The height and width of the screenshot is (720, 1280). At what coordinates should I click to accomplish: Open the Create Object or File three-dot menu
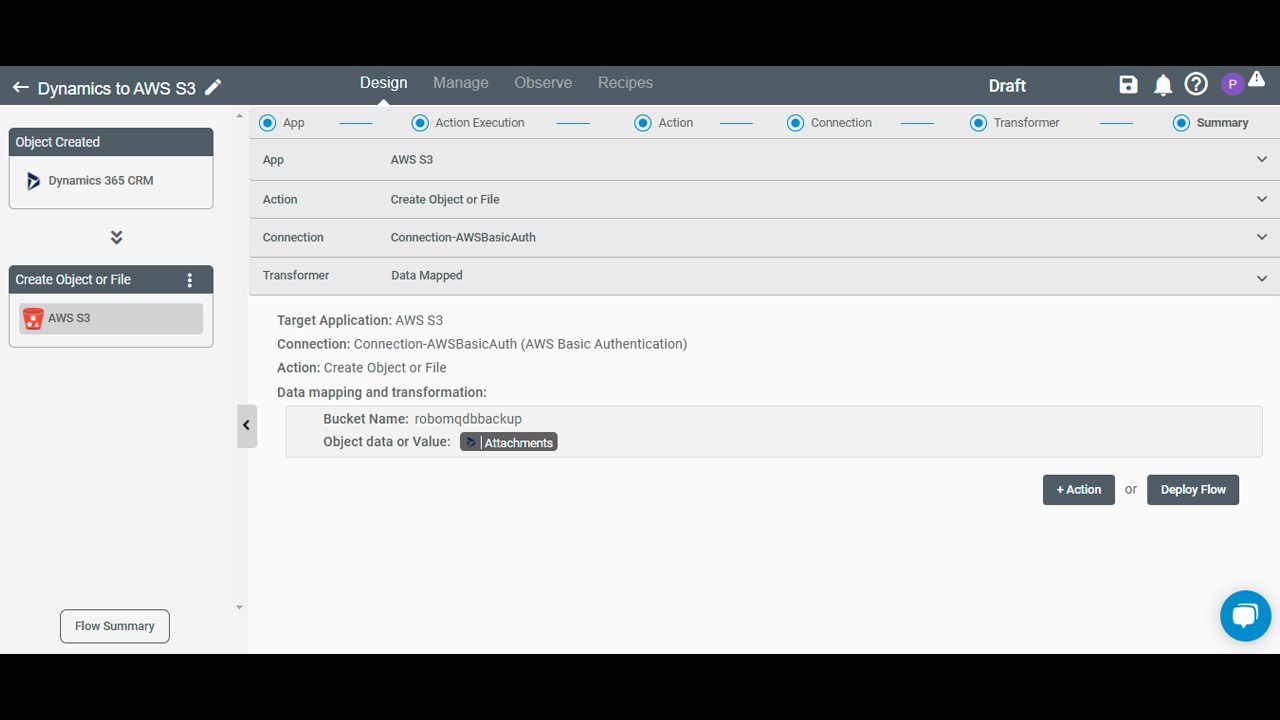[190, 280]
